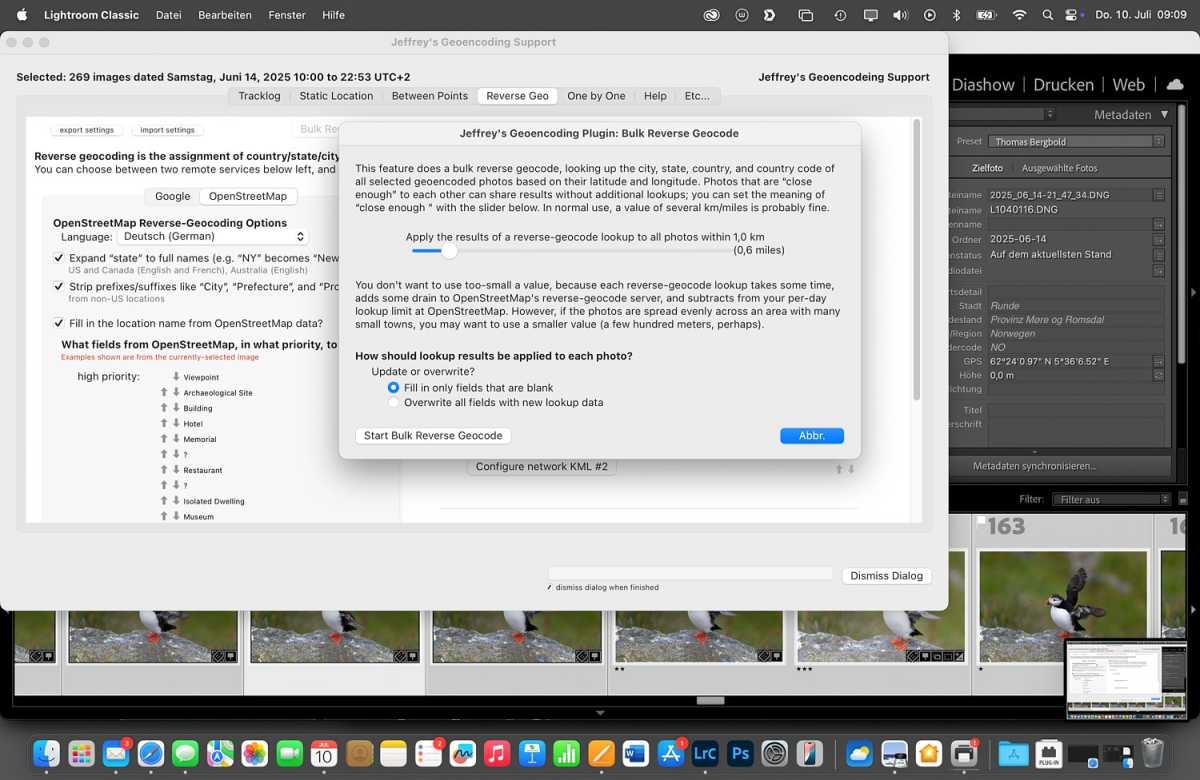Open the Preset dropdown Thomas Bergbold

click(x=1078, y=142)
